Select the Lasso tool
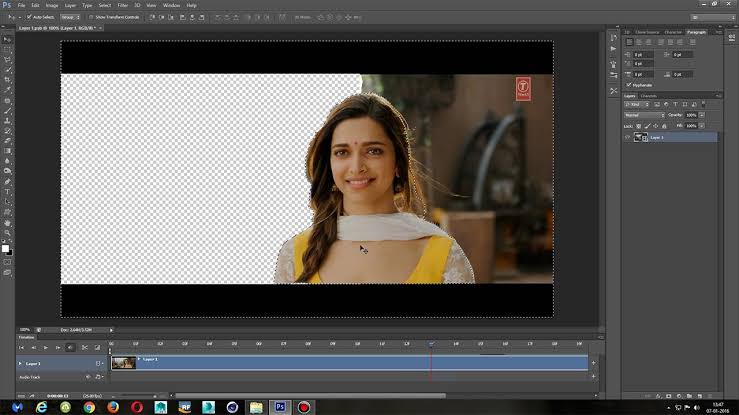Image resolution: width=739 pixels, height=415 pixels. click(x=7, y=60)
